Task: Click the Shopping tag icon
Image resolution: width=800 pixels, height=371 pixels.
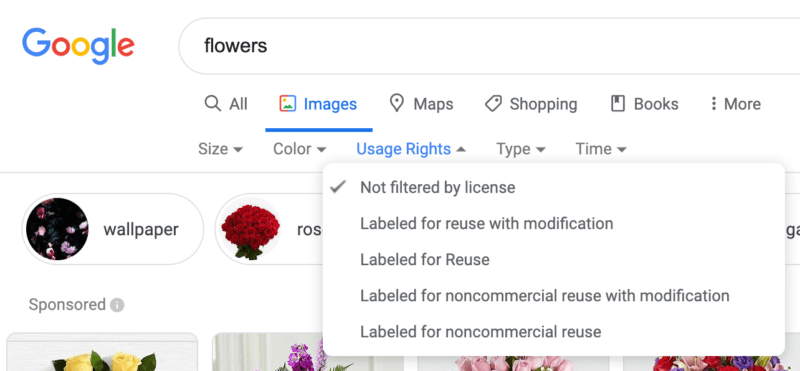Action: coord(493,104)
